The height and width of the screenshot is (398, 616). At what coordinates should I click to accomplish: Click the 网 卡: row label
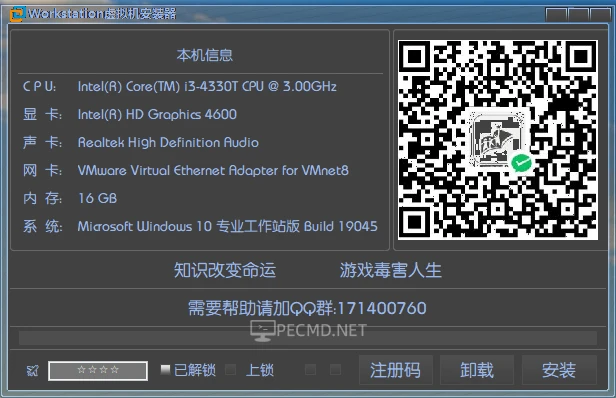point(42,170)
